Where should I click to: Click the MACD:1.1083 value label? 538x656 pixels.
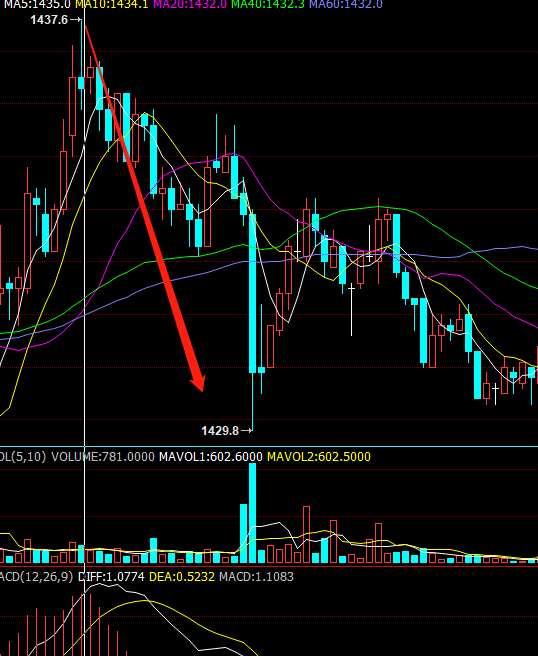click(256, 577)
